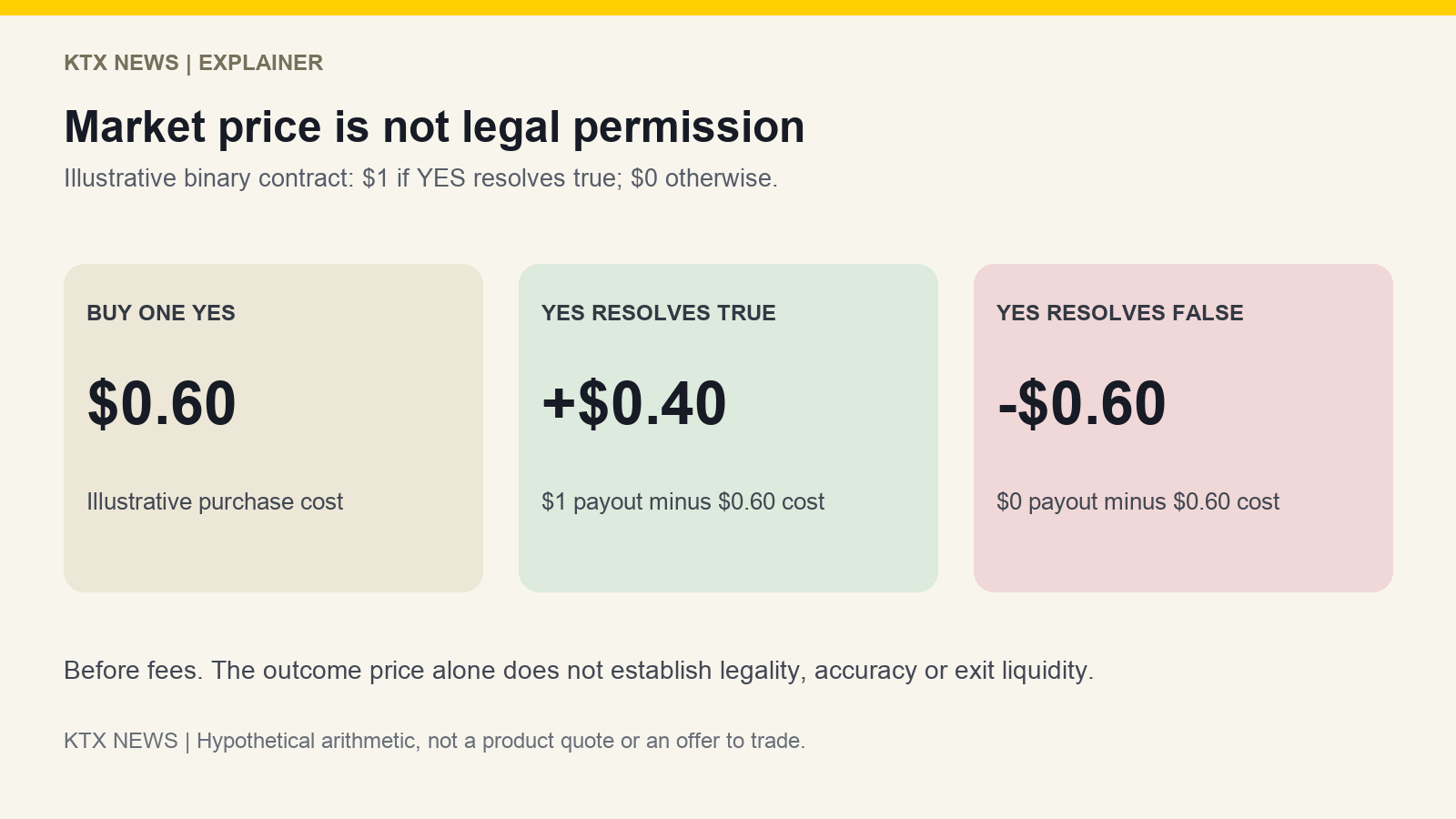Click the yellow banner strip at top

tap(728, 7)
